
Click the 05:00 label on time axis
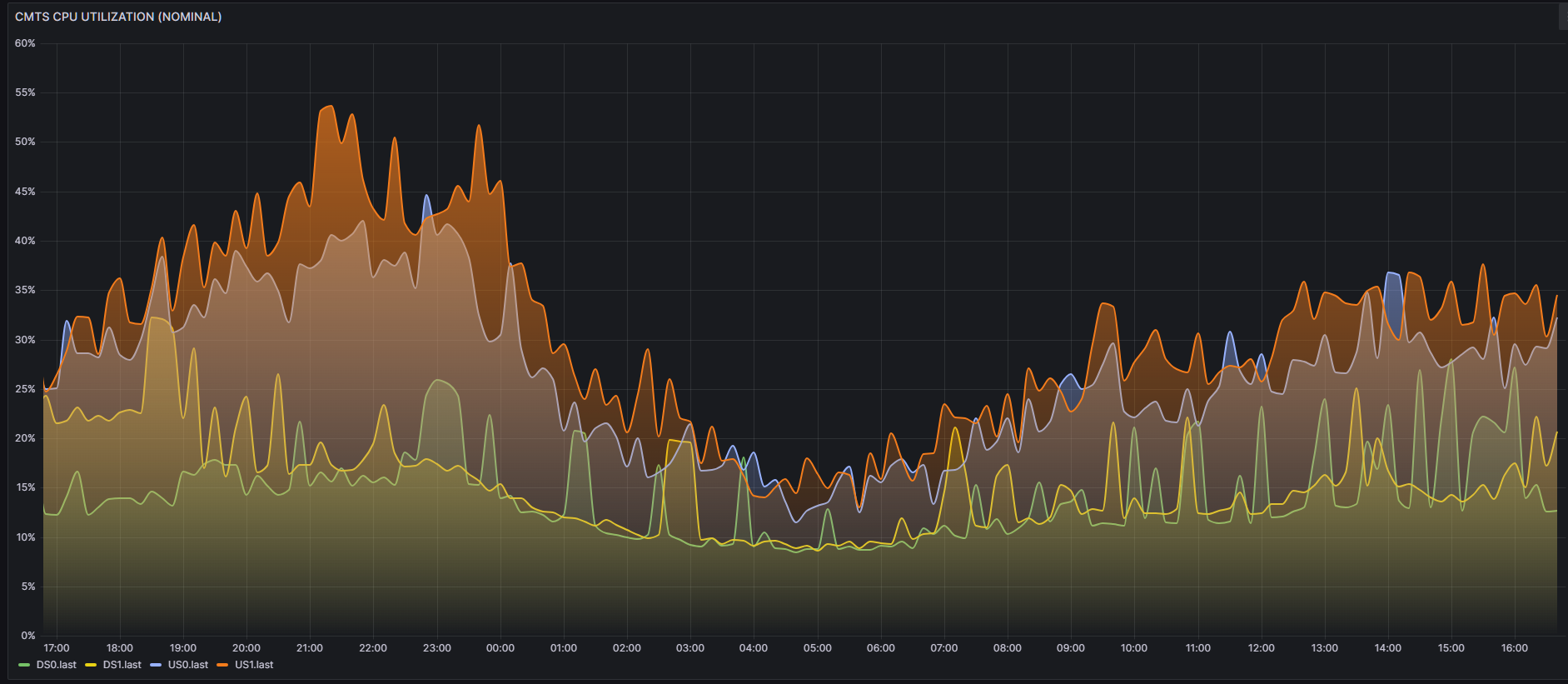pyautogui.click(x=817, y=648)
